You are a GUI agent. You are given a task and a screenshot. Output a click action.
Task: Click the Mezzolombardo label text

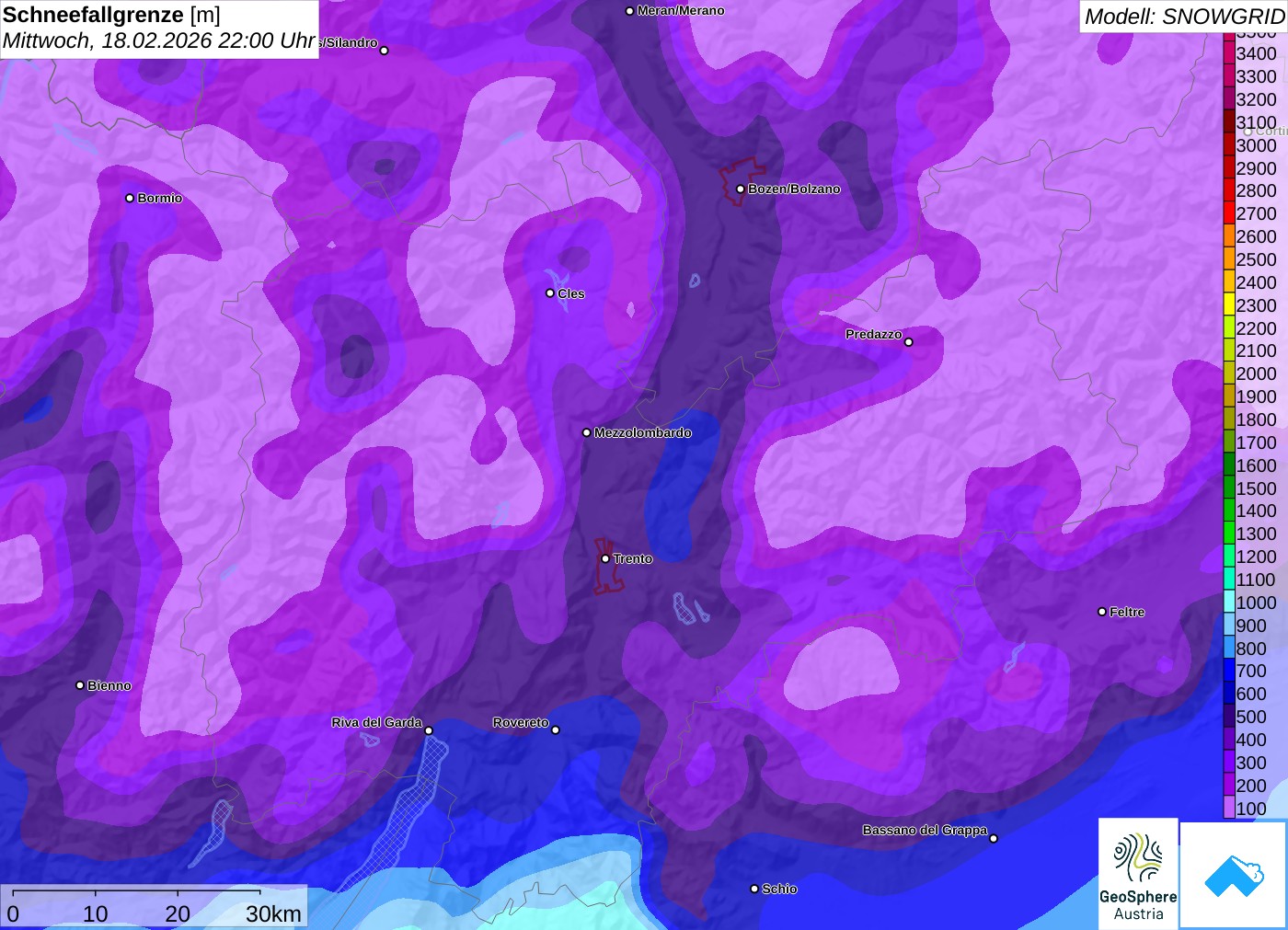tap(642, 432)
